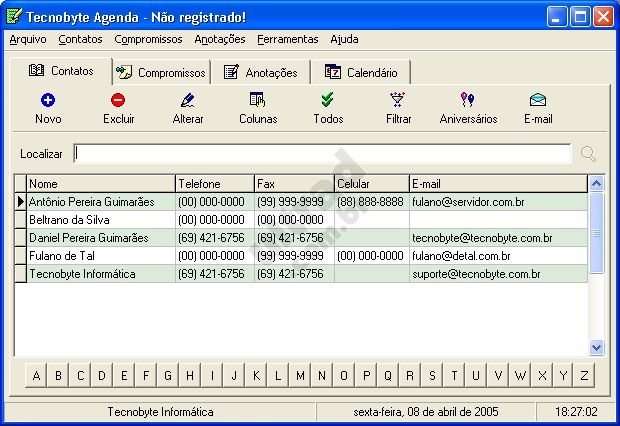620x426 pixels.
Task: Show all contacts with Todos
Action: pos(328,100)
